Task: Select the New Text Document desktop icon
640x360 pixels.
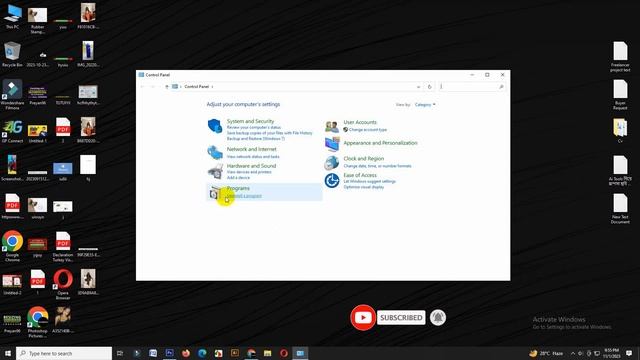Action: point(620,209)
